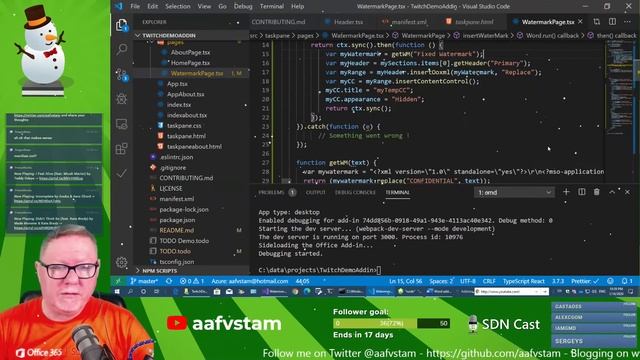Viewport: 640px width, 360px height.
Task: Open the remote window indicator in status bar
Action: [x=118, y=281]
